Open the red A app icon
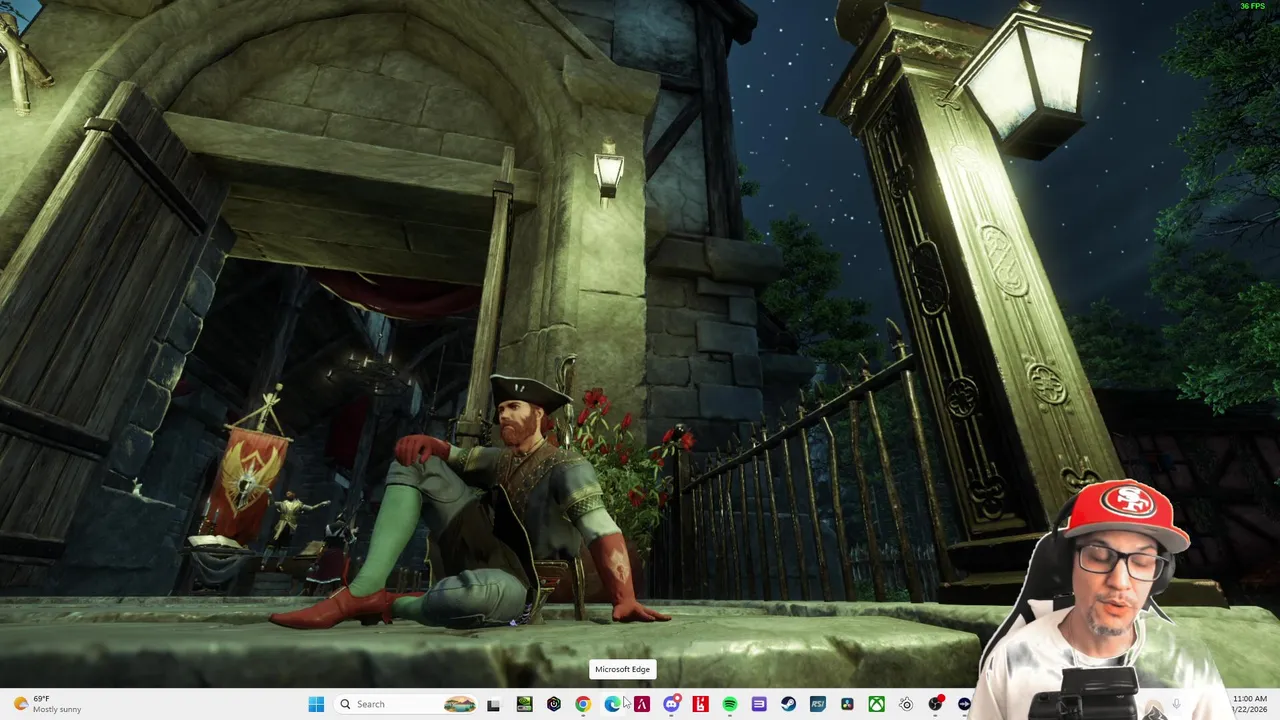 click(x=642, y=704)
